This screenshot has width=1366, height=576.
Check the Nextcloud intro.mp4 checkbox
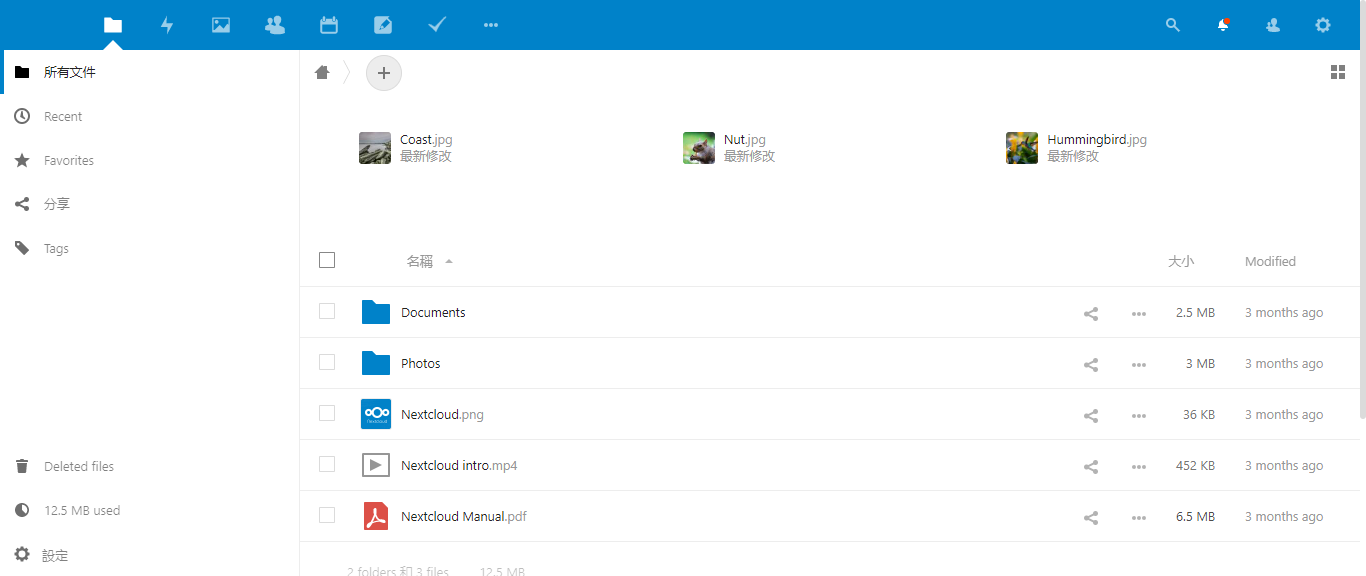click(327, 464)
